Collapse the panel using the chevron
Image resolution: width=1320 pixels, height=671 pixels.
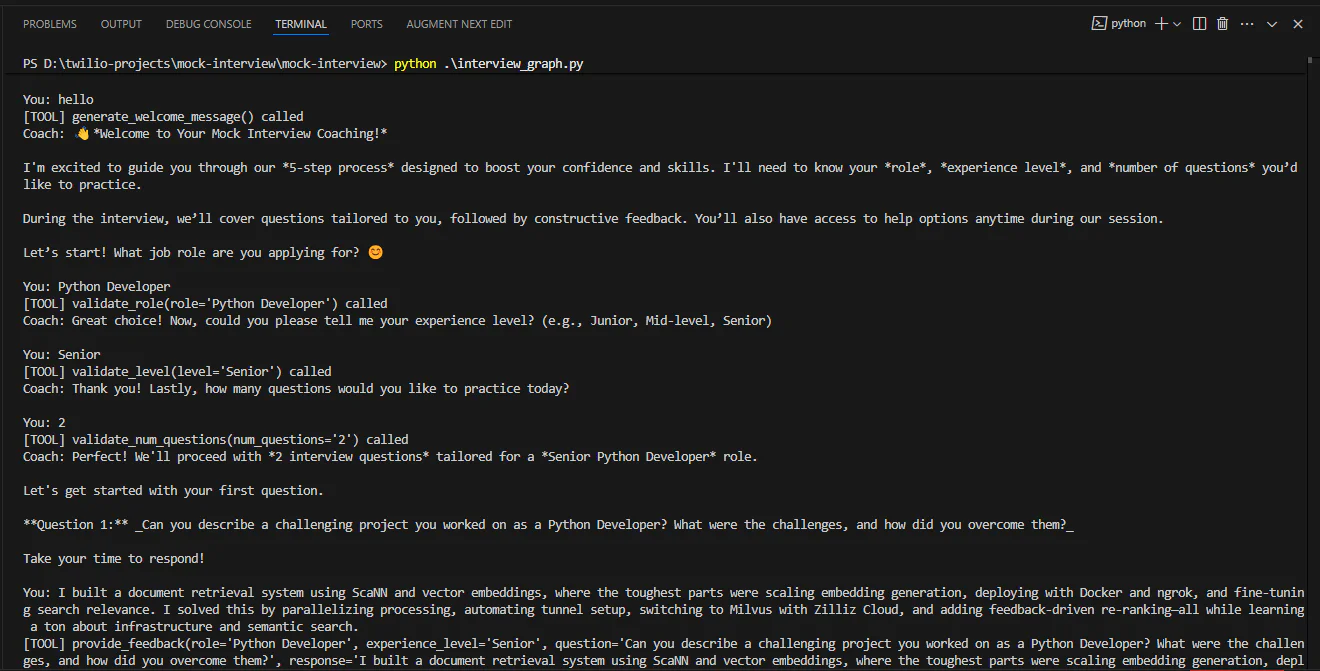(x=1272, y=23)
